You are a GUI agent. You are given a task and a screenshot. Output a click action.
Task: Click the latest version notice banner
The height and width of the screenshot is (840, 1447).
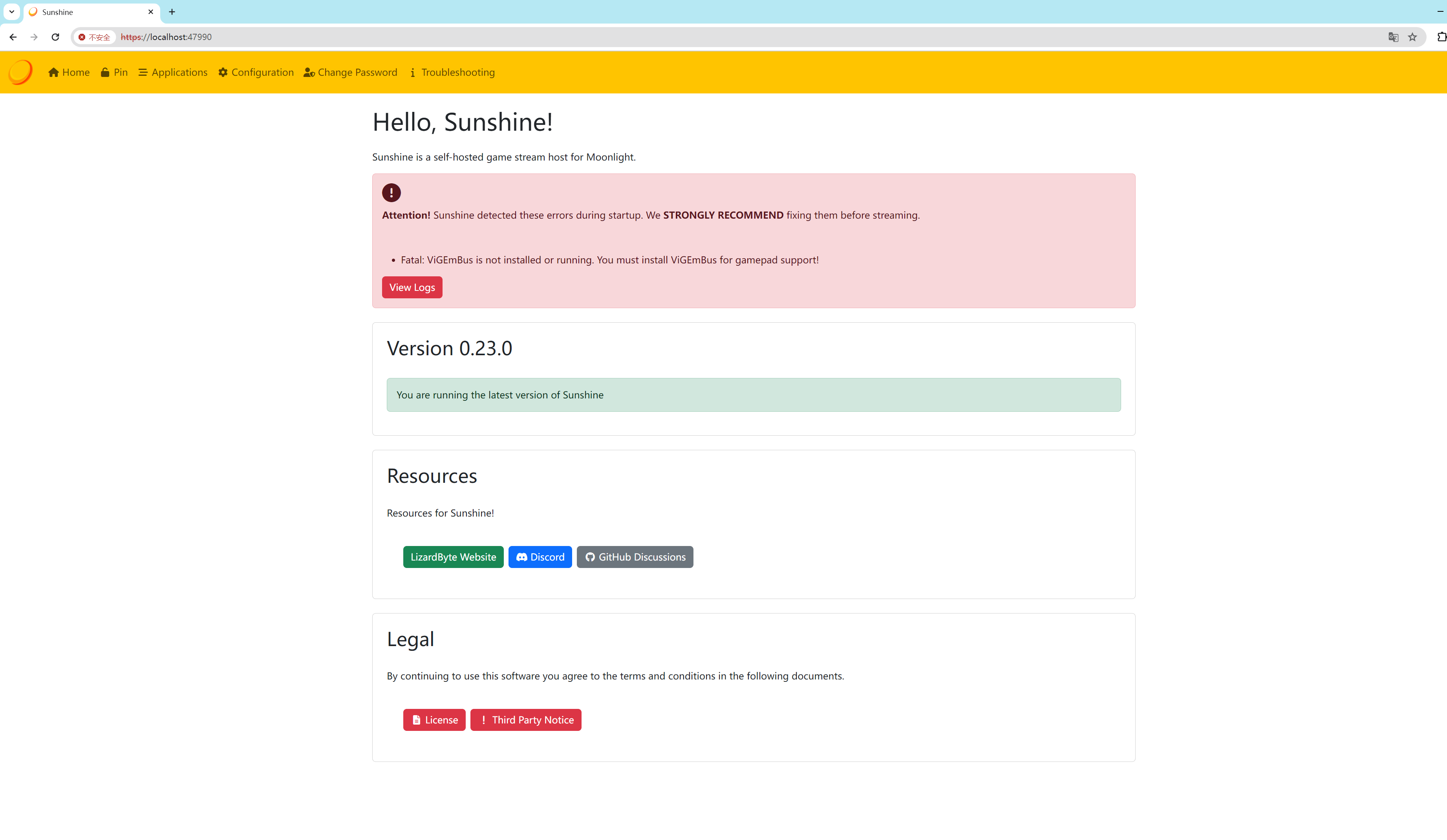pos(754,395)
